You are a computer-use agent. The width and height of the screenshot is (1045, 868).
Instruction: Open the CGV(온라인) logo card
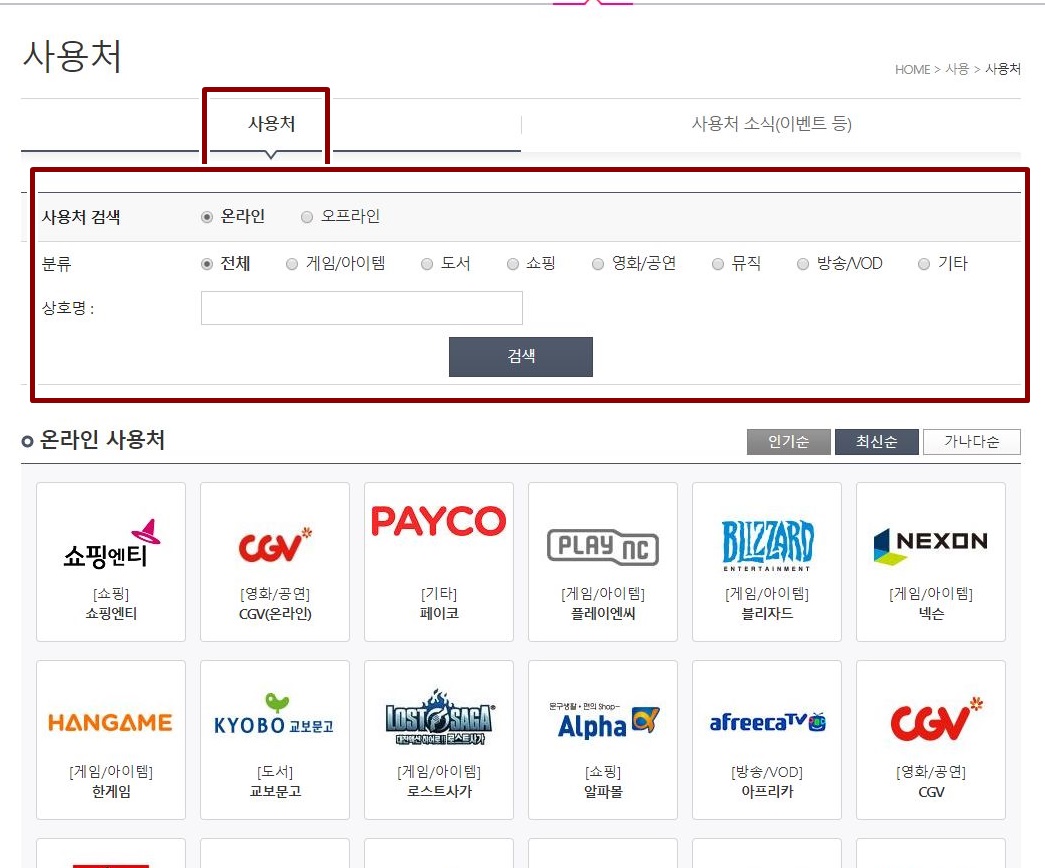coord(275,561)
